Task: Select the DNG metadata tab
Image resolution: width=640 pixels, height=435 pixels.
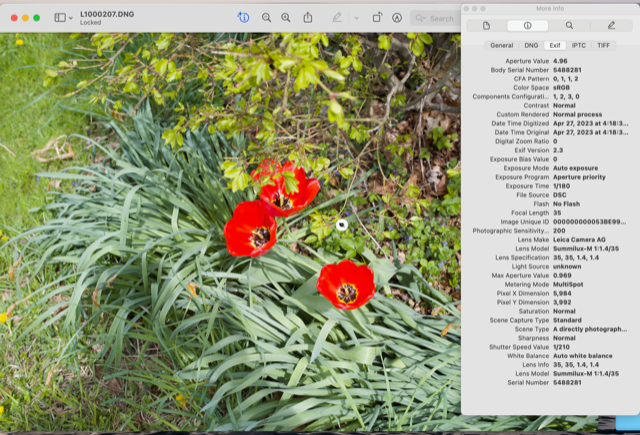Action: (531, 45)
